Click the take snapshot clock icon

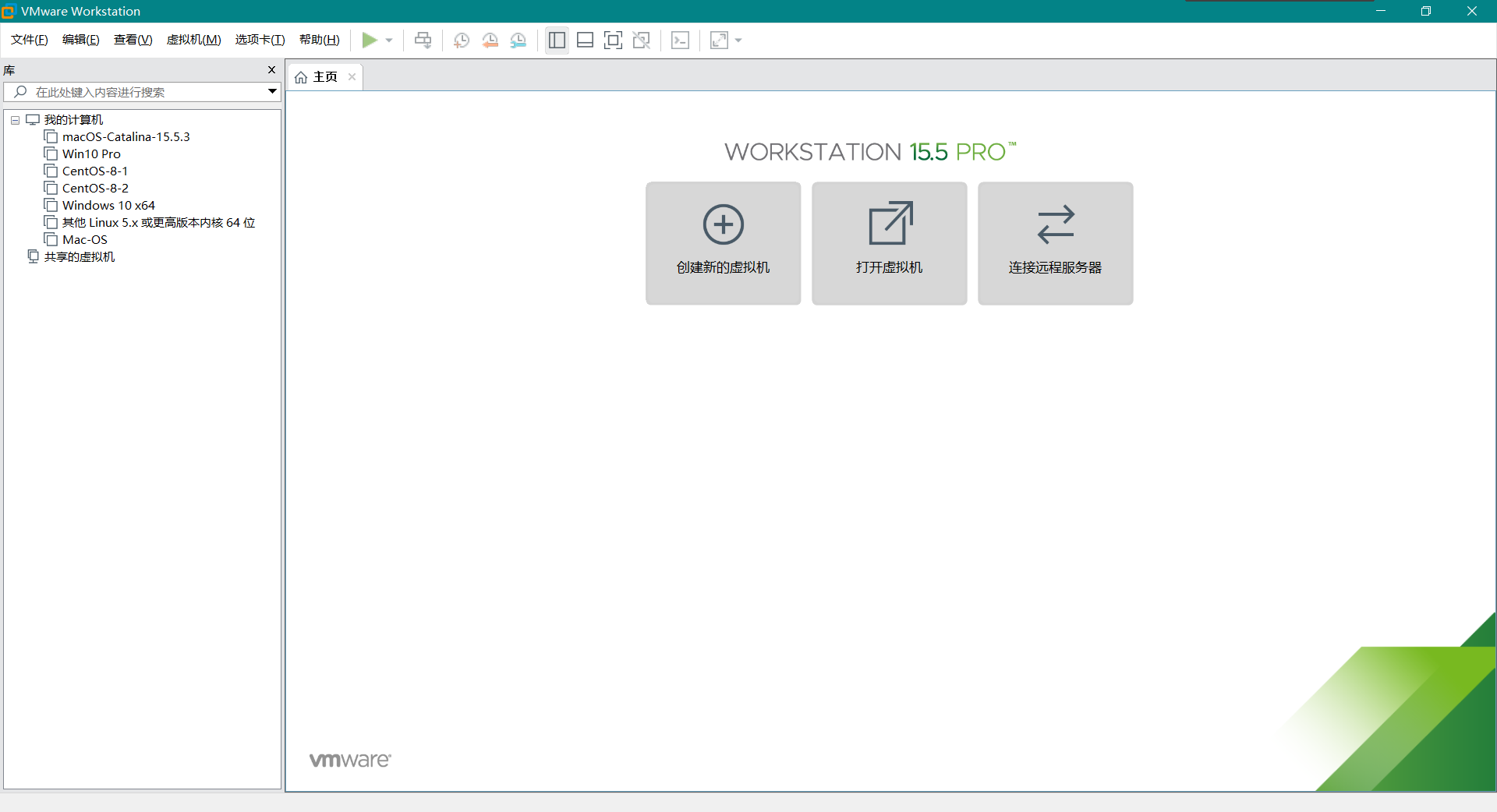(x=462, y=41)
